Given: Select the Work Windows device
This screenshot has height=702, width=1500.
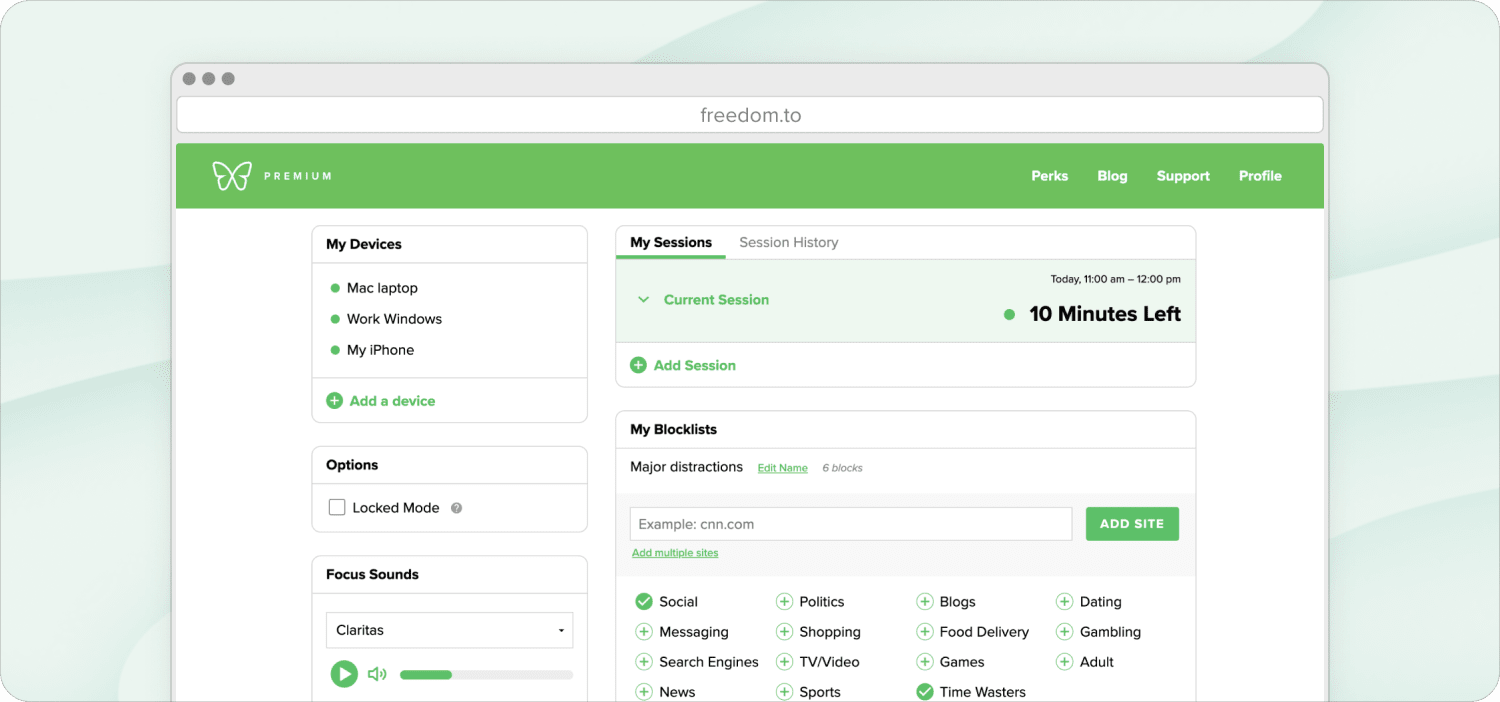Looking at the screenshot, I should 394,319.
